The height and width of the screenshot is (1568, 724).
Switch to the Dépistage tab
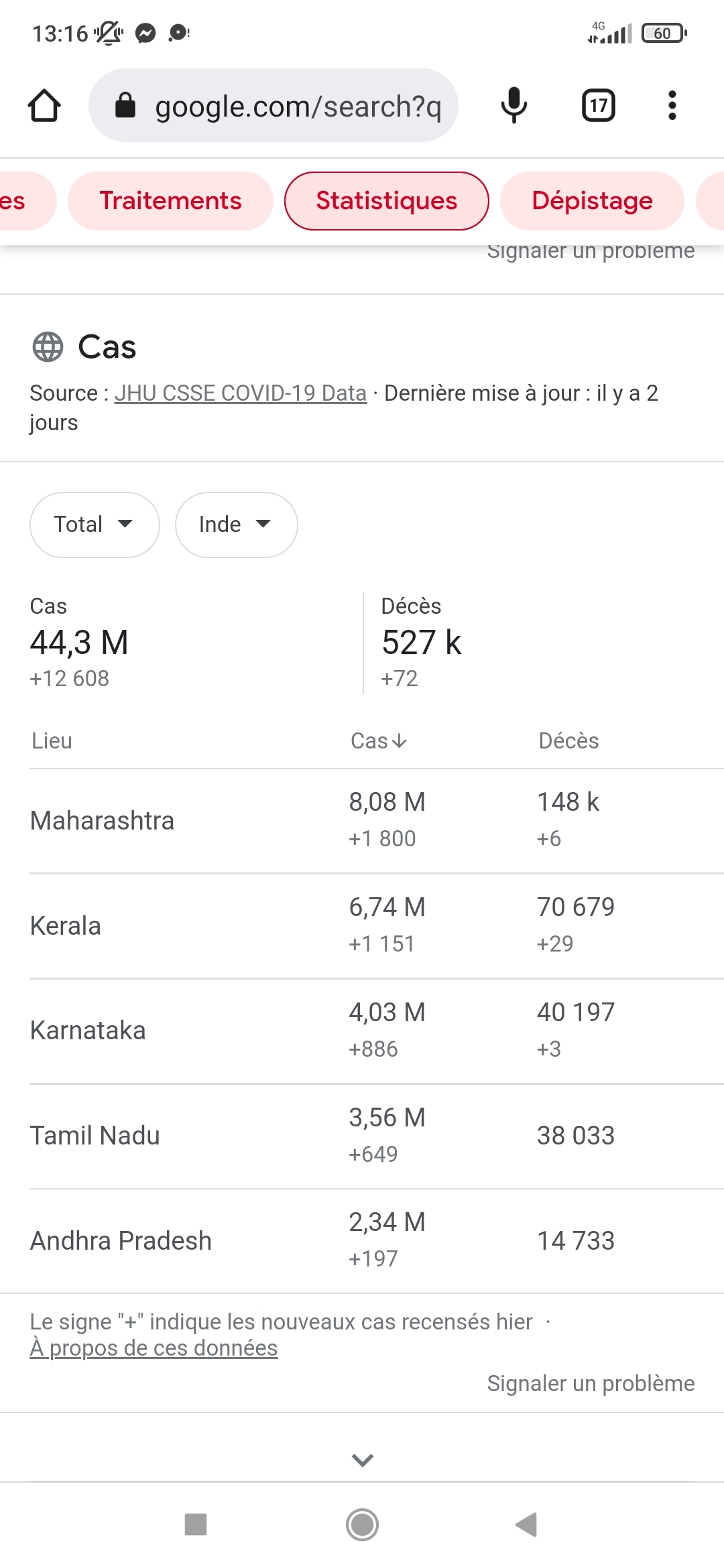[592, 201]
